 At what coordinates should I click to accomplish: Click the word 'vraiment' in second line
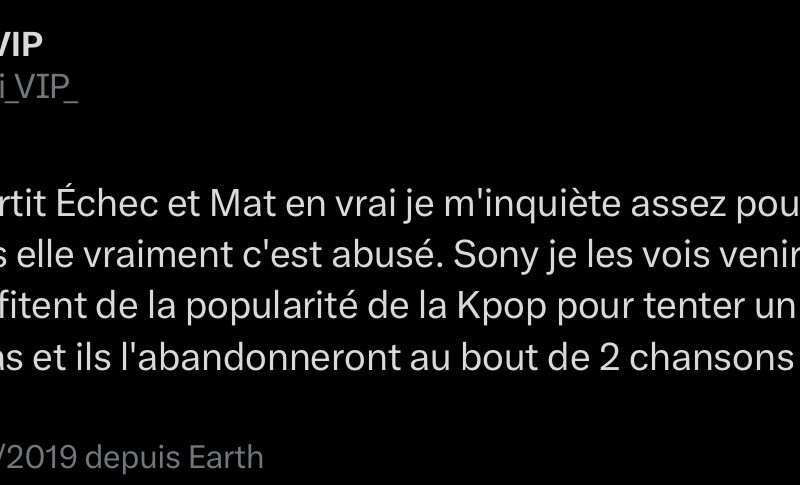point(158,255)
